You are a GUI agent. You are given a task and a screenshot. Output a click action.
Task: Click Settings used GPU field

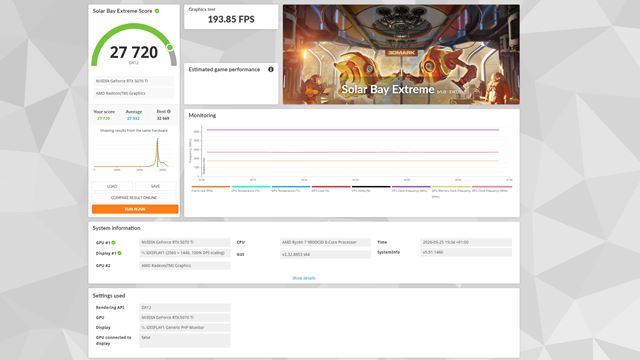(x=184, y=317)
